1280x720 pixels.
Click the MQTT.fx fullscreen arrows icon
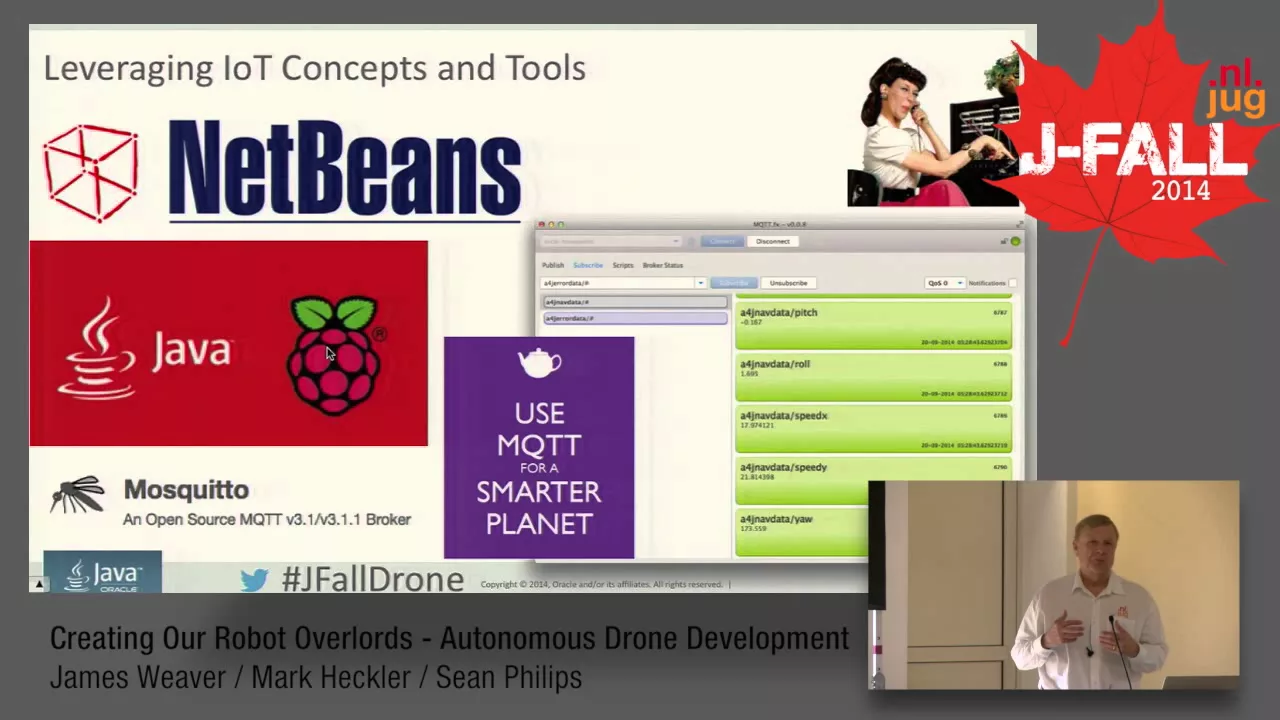(x=1018, y=225)
